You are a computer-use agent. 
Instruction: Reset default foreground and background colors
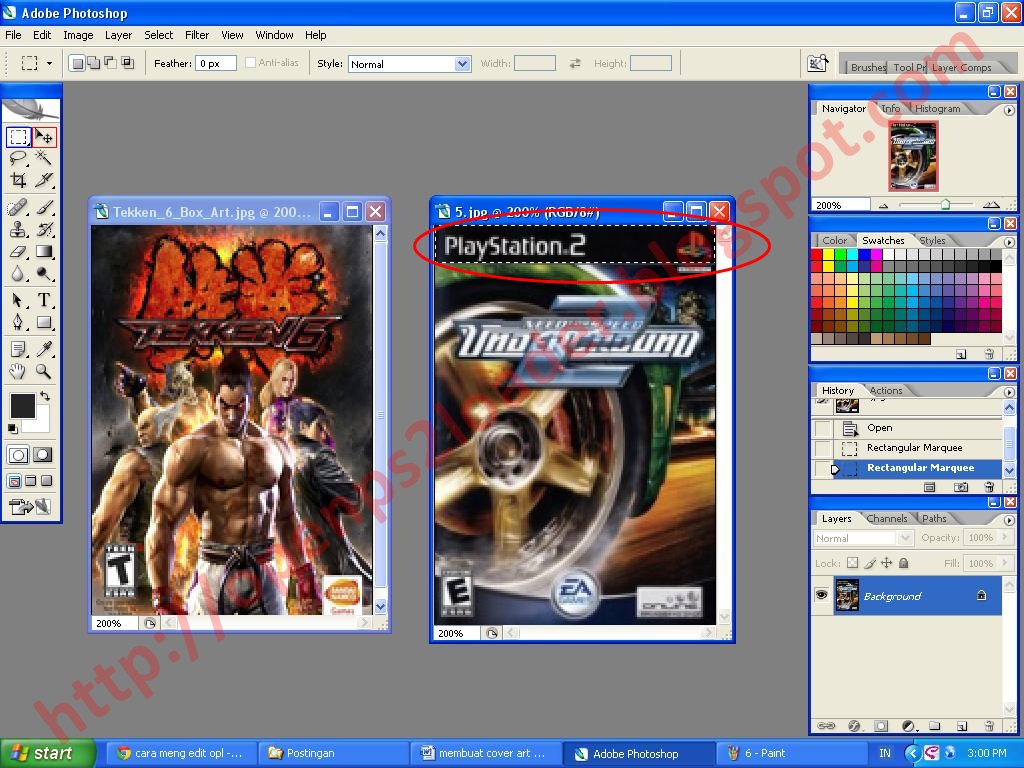point(12,428)
